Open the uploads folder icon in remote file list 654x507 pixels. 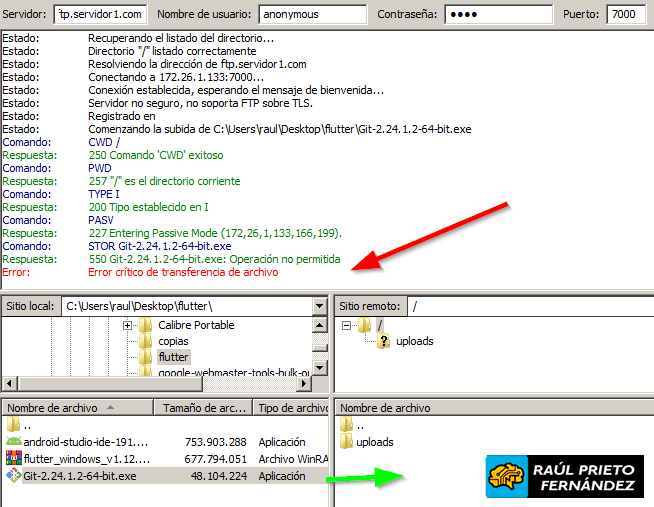347,442
